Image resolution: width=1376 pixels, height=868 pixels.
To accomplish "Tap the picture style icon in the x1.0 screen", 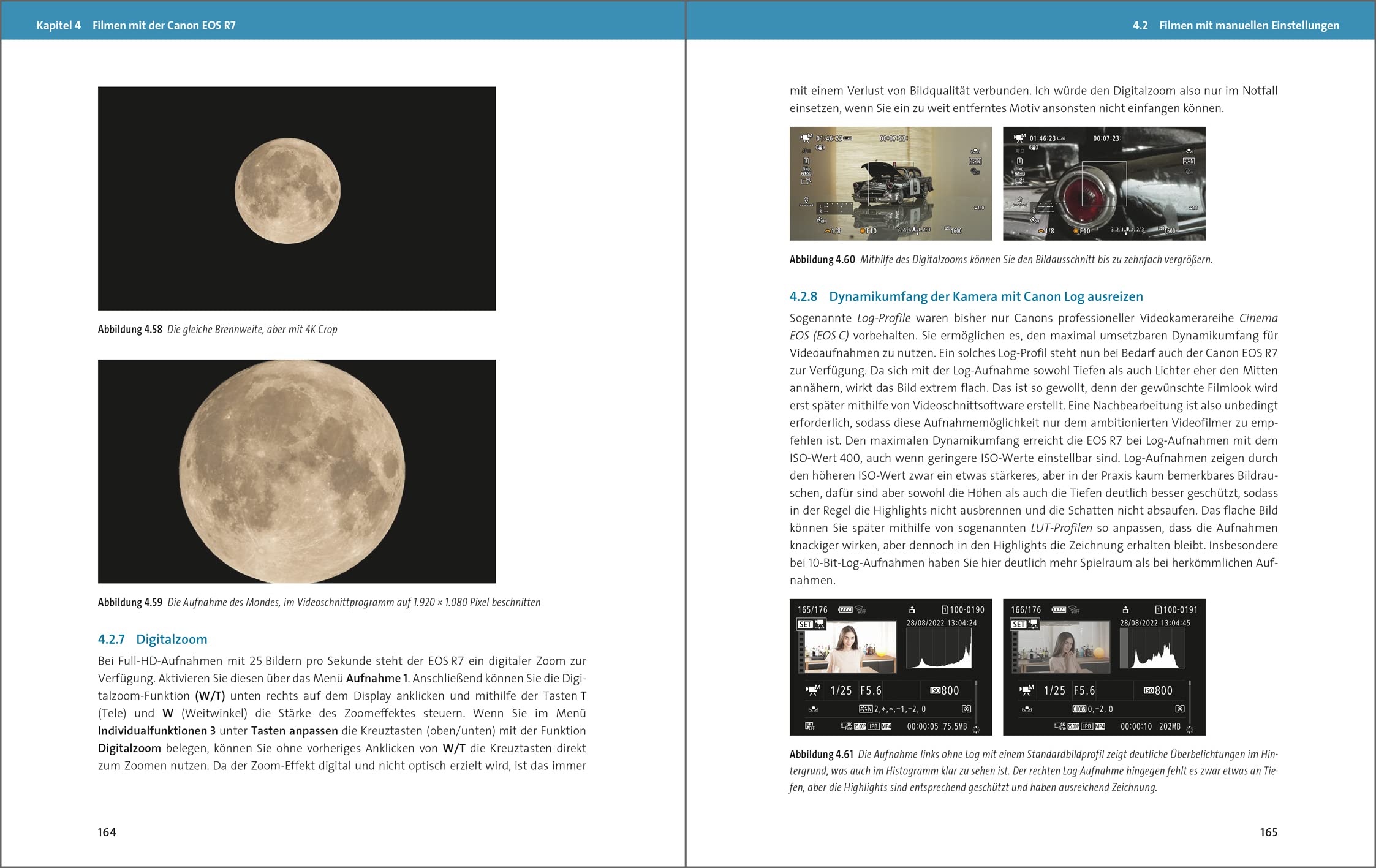I will point(975,161).
